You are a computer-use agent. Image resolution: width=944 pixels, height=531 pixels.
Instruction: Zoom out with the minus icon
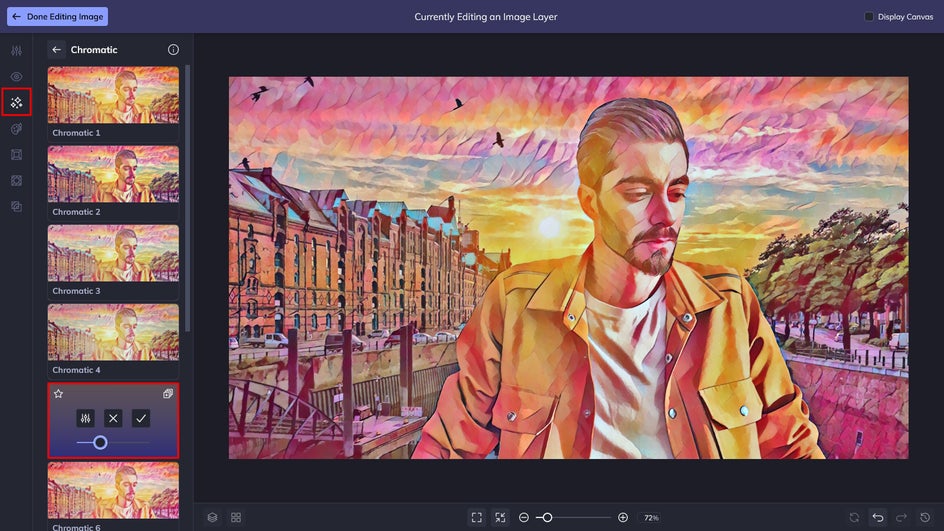pyautogui.click(x=524, y=517)
